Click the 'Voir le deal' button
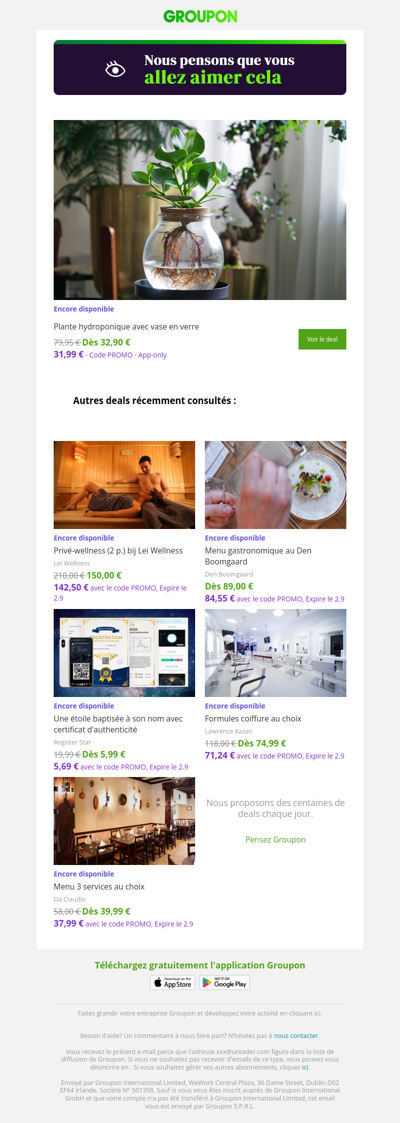Image resolution: width=400 pixels, height=1123 pixels. tap(322, 339)
